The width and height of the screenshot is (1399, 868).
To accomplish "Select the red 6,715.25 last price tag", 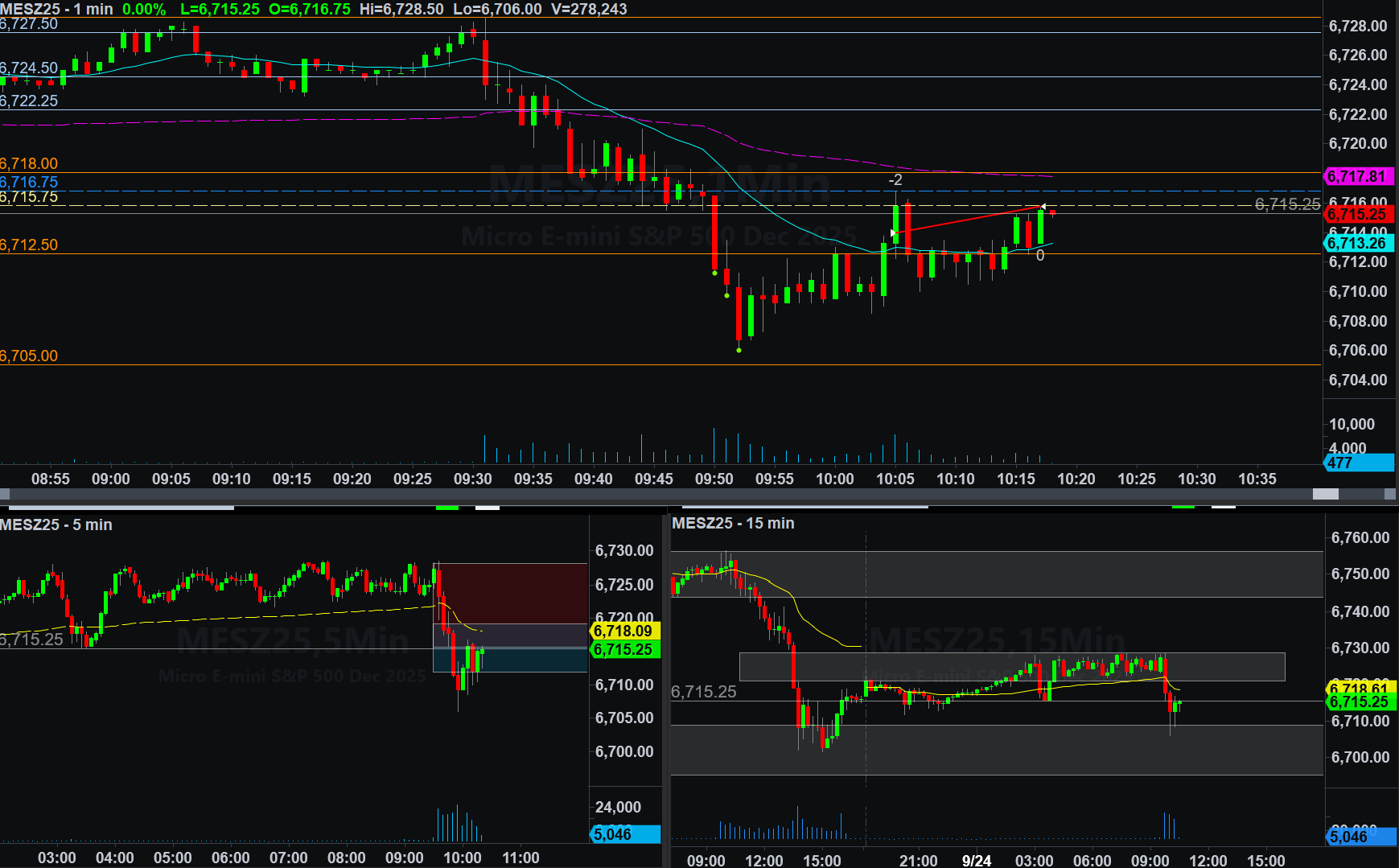I will [x=1356, y=214].
